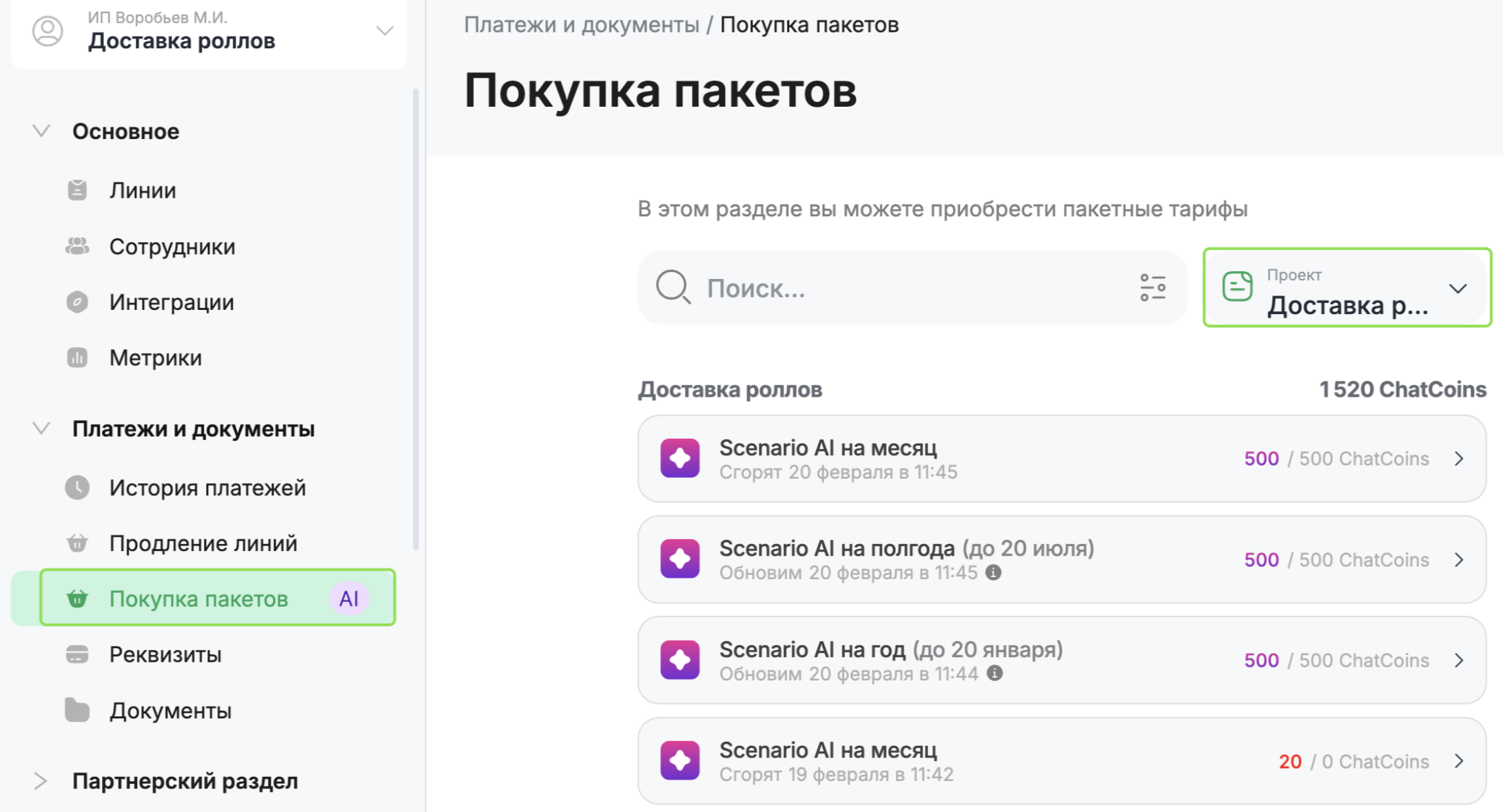The height and width of the screenshot is (812, 1503).
Task: Click the Документы folder icon
Action: [x=77, y=710]
